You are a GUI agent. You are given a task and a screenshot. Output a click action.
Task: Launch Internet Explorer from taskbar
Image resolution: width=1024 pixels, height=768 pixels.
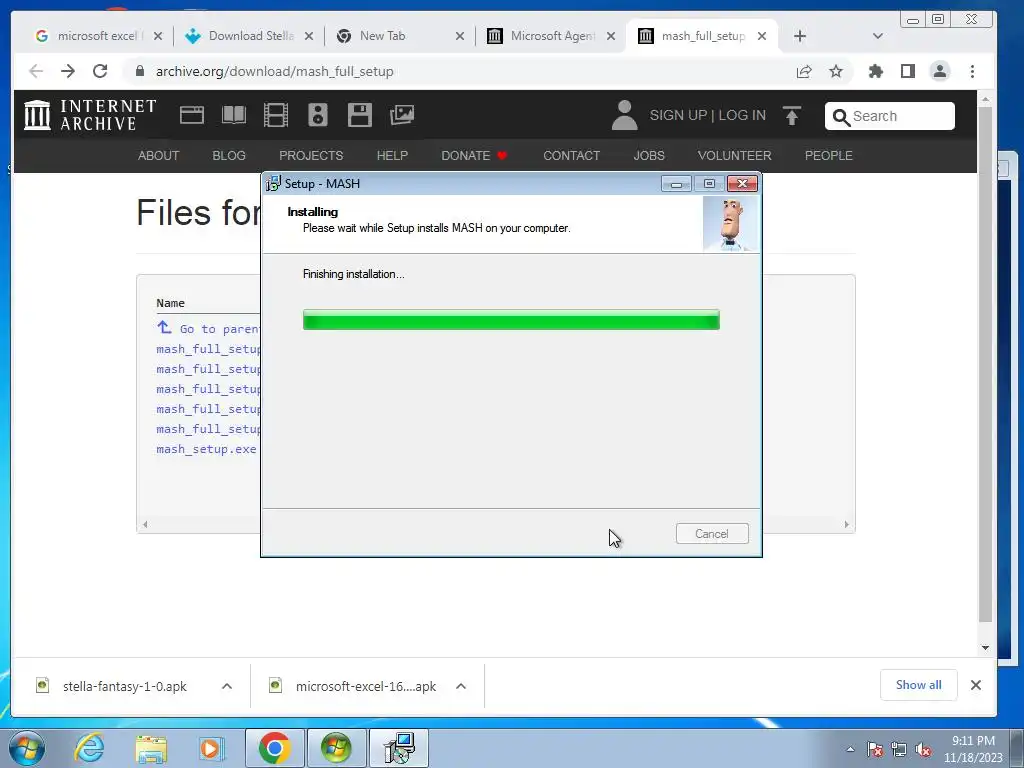tap(89, 748)
